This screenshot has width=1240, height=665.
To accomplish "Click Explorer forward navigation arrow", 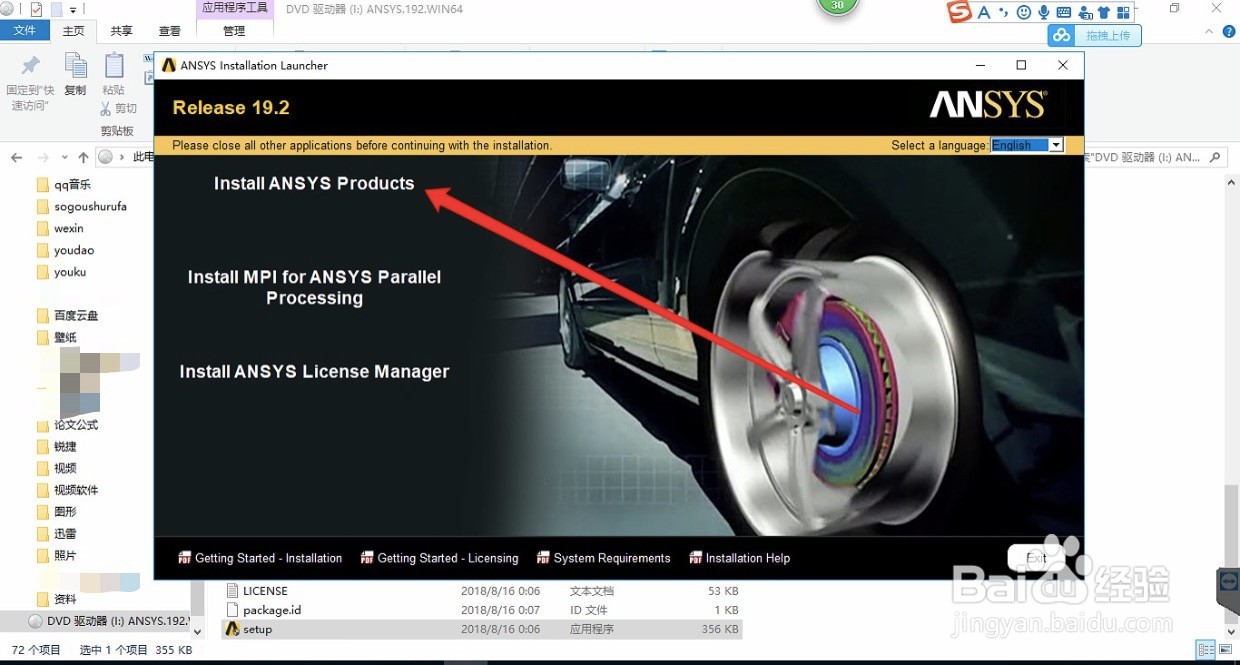I will pos(42,157).
